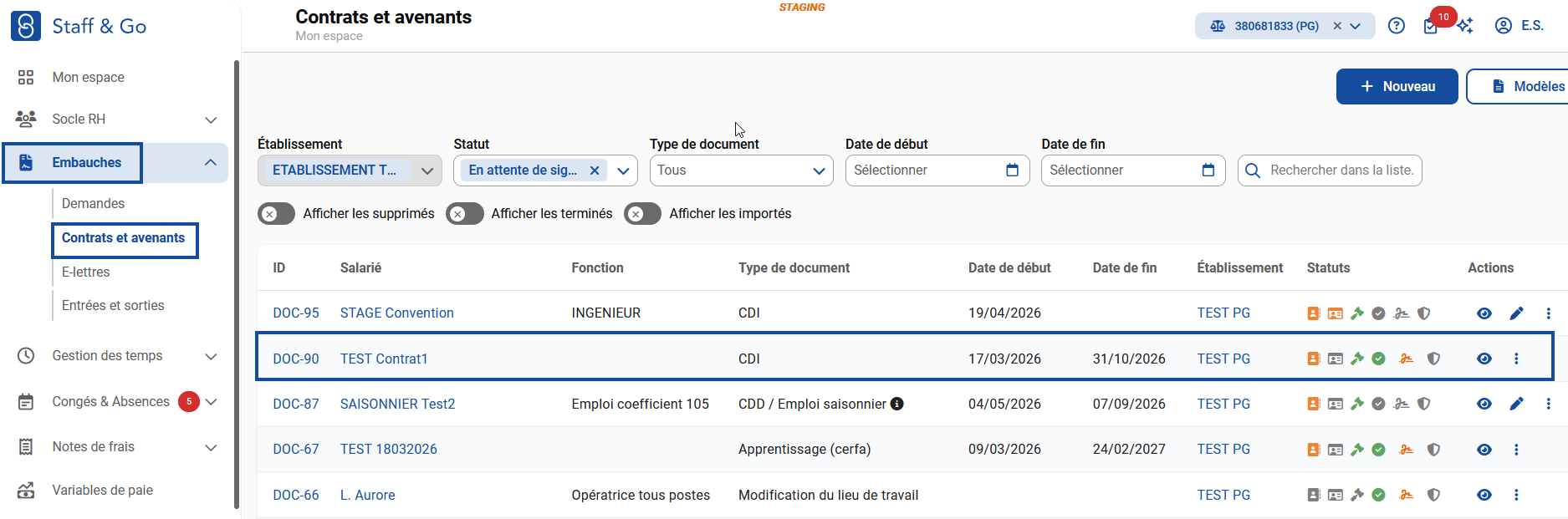Open more actions menu for DOC-90

coord(1516,359)
